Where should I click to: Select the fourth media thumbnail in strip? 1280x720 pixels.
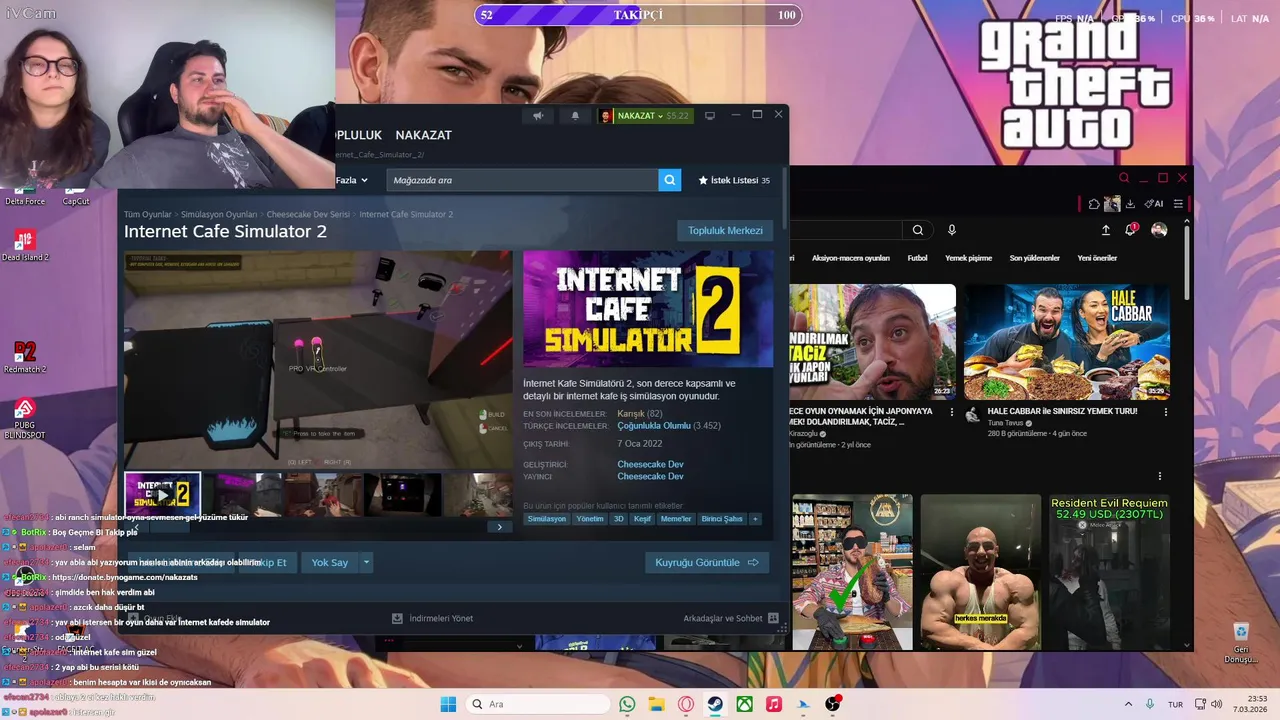pyautogui.click(x=402, y=494)
